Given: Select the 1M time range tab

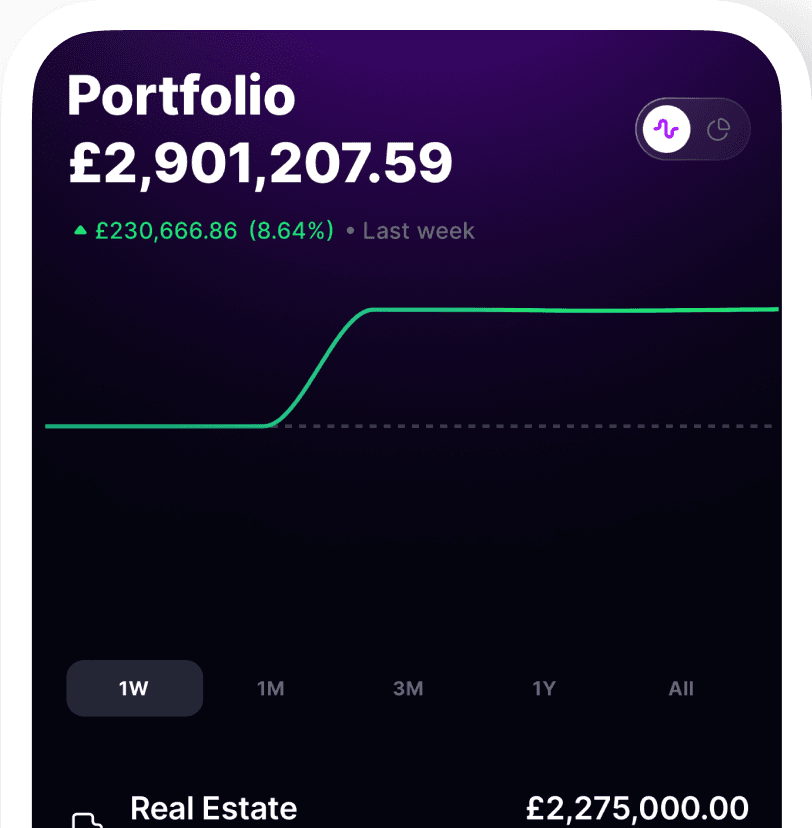Looking at the screenshot, I should [x=271, y=688].
